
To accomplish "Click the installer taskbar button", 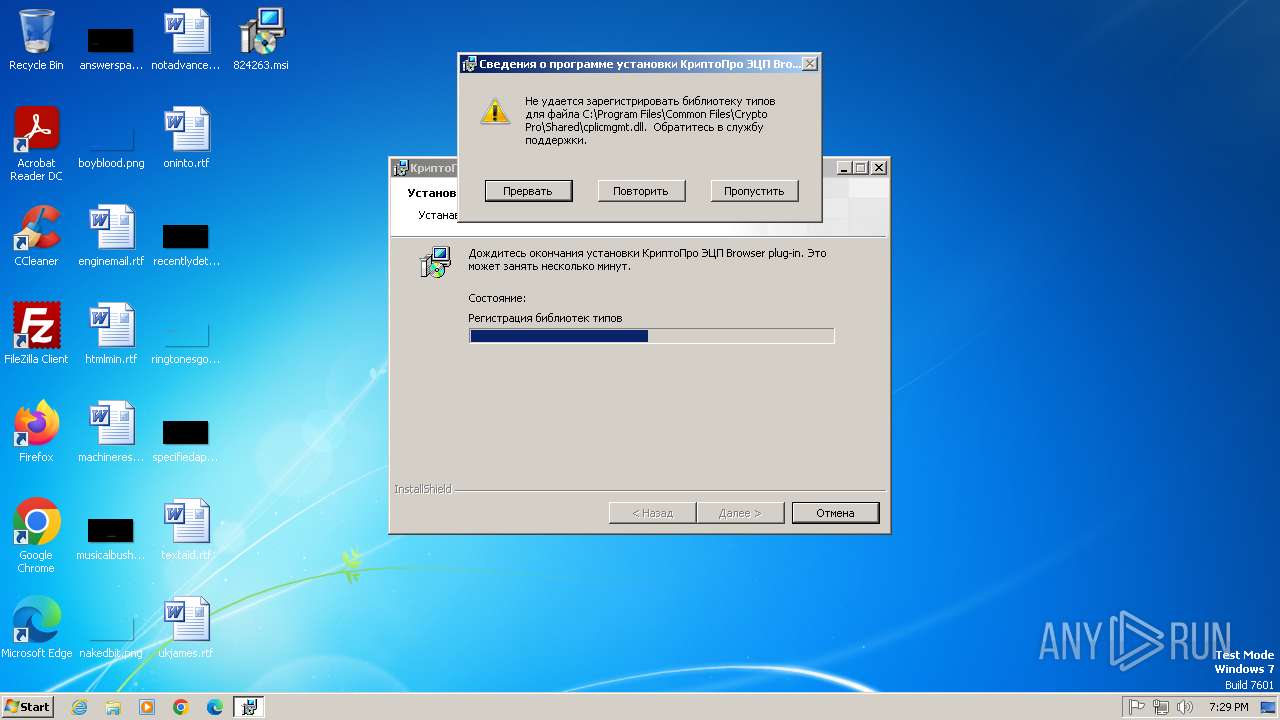I will [249, 707].
